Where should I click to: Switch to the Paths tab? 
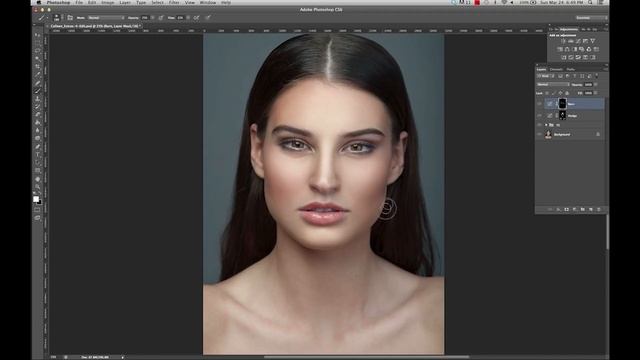(571, 69)
